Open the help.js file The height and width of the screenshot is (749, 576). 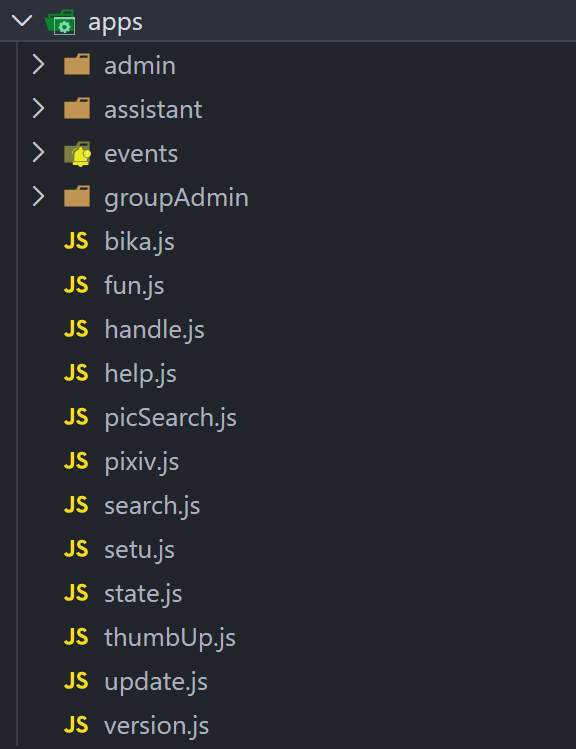pyautogui.click(x=140, y=374)
